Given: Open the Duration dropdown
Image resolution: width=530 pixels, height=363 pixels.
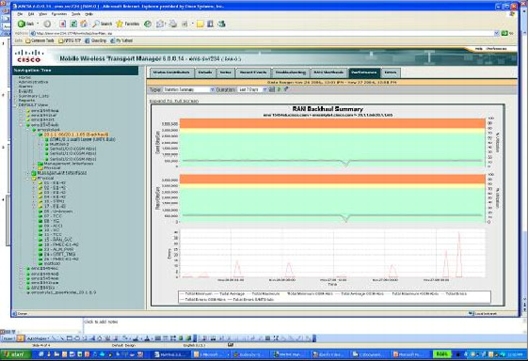Looking at the screenshot, I should point(252,90).
